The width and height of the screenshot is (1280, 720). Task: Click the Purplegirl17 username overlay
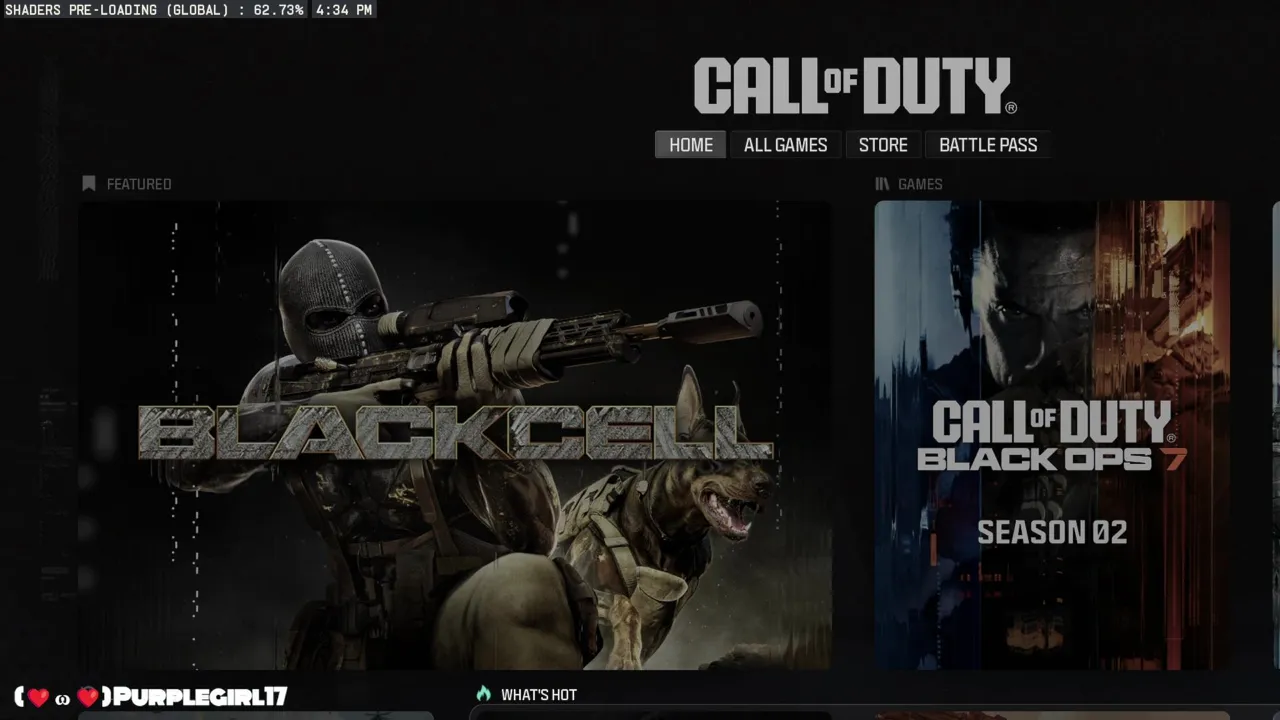tap(152, 697)
